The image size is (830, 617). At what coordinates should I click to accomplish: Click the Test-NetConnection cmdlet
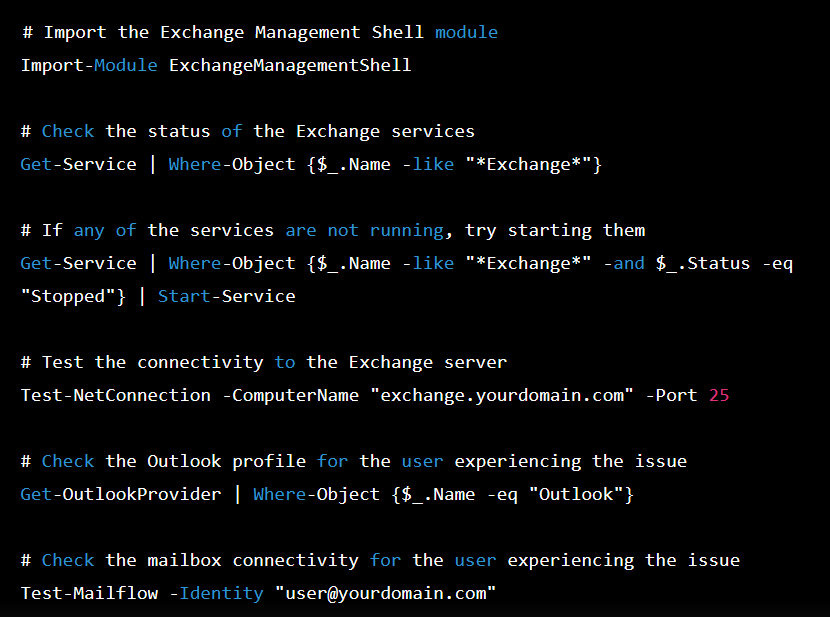[116, 395]
